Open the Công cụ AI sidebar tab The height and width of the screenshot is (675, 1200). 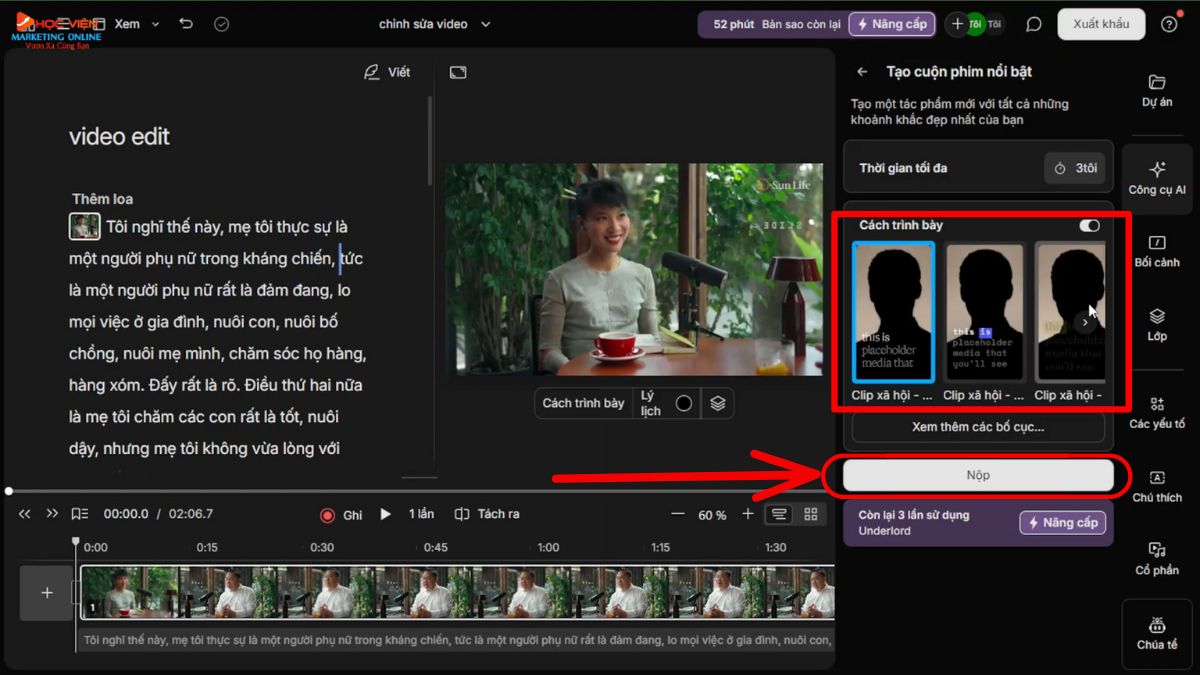pyautogui.click(x=1157, y=178)
